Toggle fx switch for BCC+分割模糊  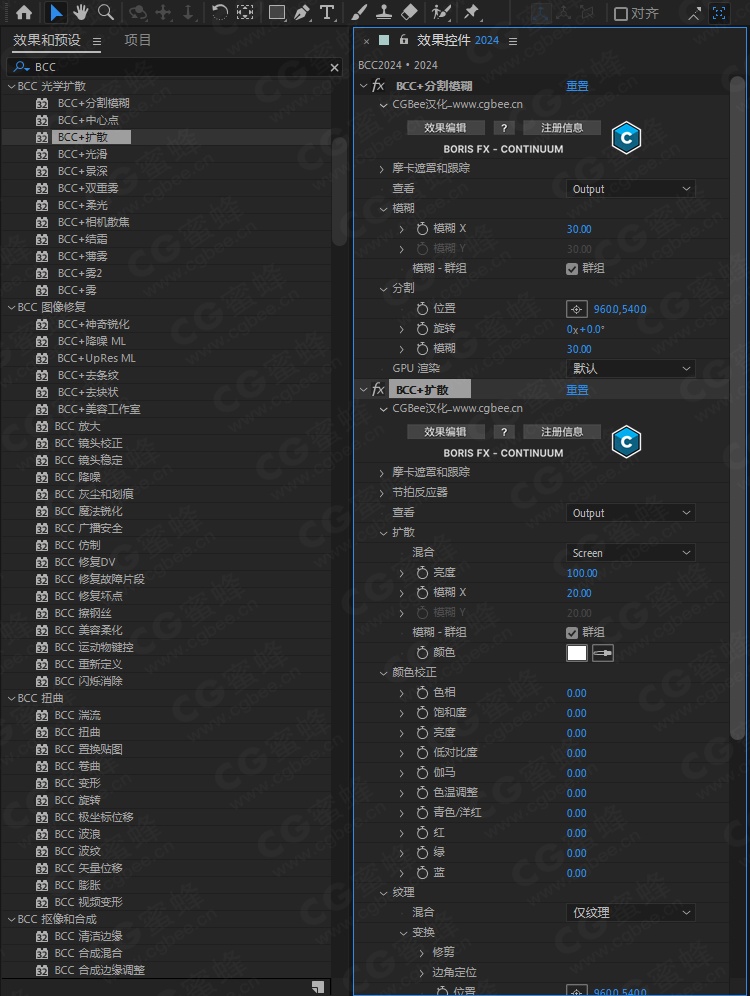[378, 86]
